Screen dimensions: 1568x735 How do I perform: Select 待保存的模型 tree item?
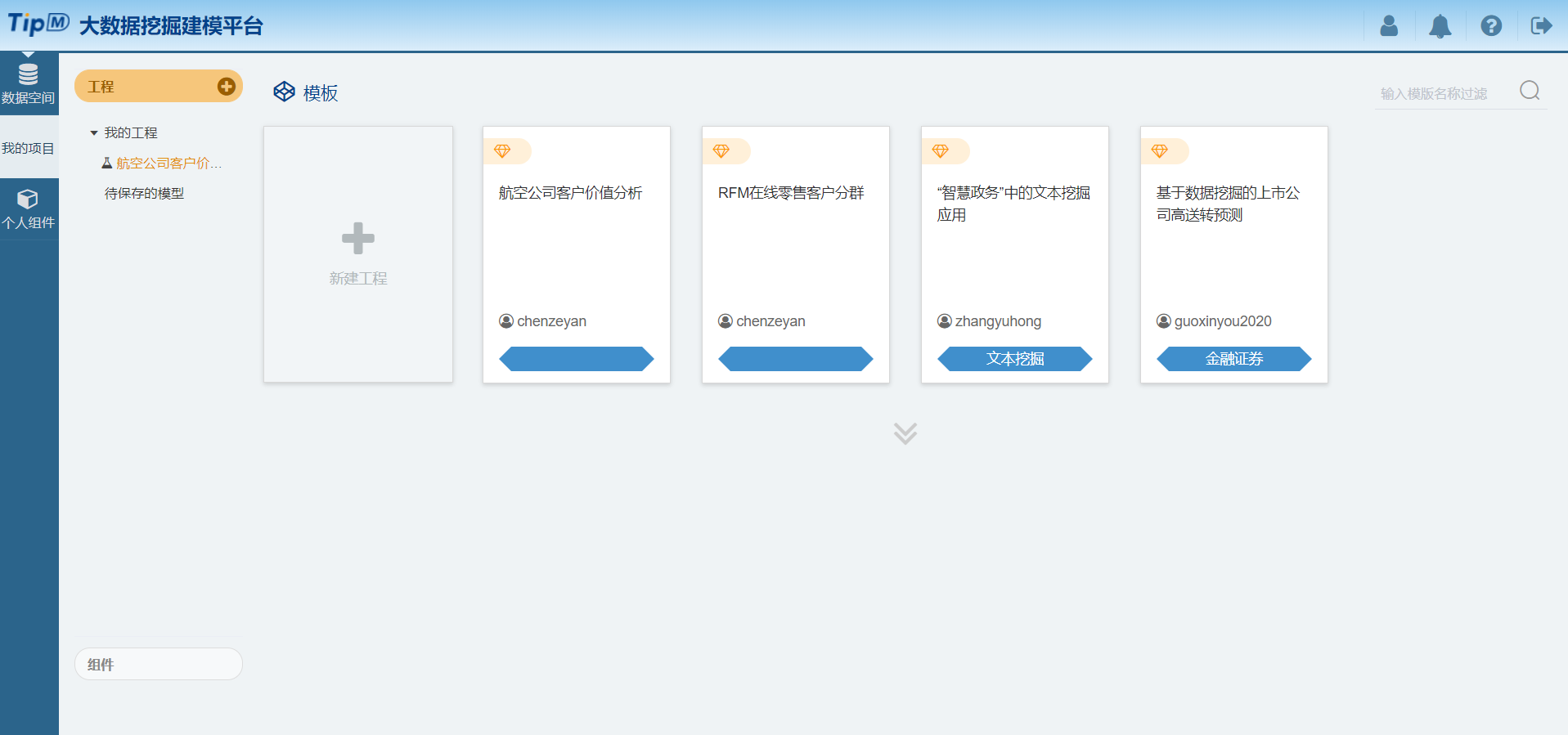point(144,193)
